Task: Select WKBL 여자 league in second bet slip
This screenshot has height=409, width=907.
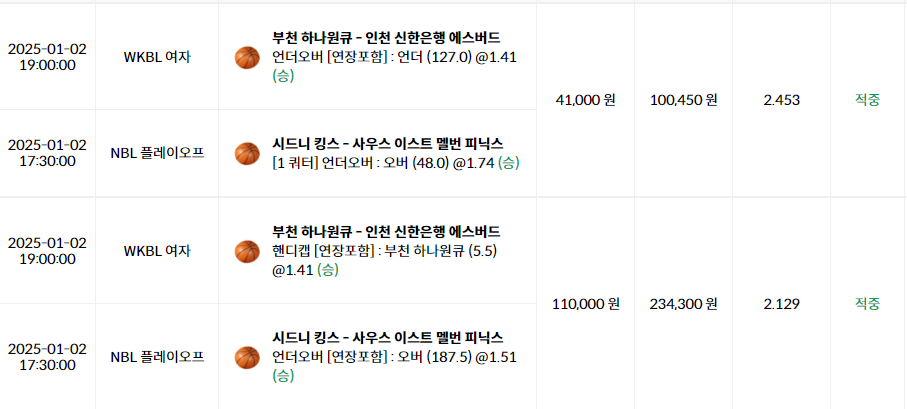Action: (x=157, y=251)
